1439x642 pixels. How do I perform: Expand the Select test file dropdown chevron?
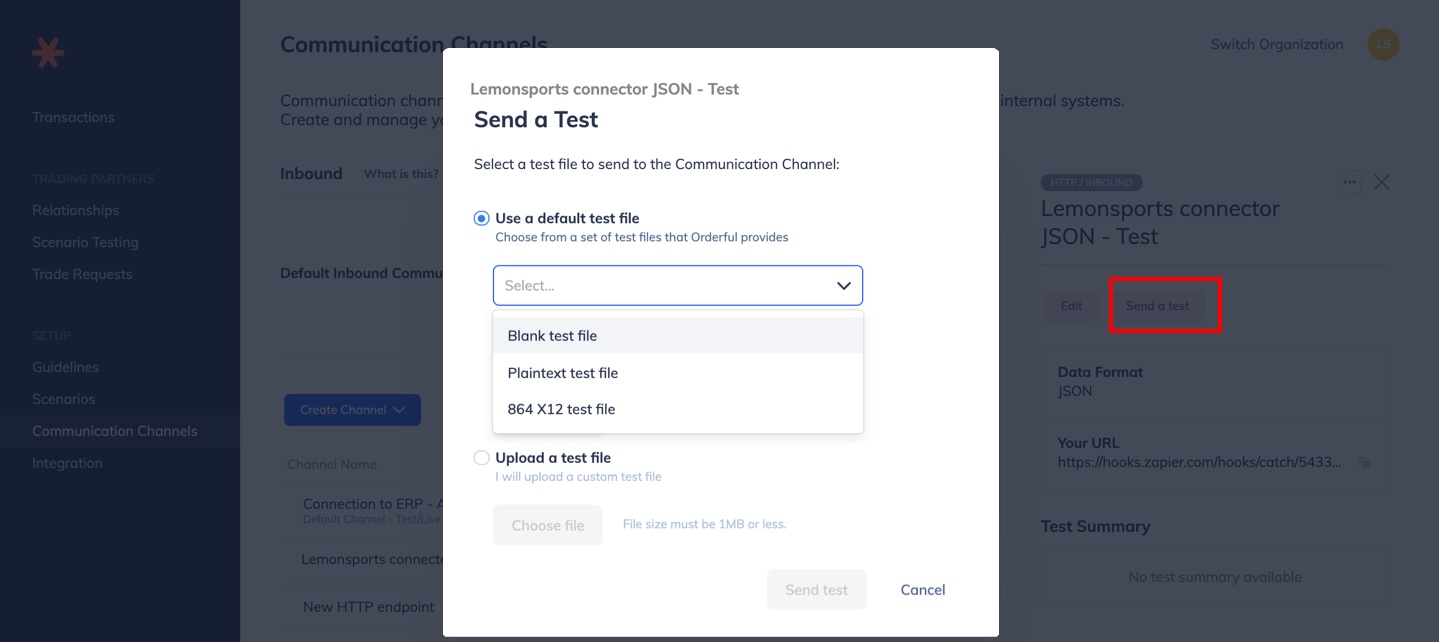(x=844, y=286)
